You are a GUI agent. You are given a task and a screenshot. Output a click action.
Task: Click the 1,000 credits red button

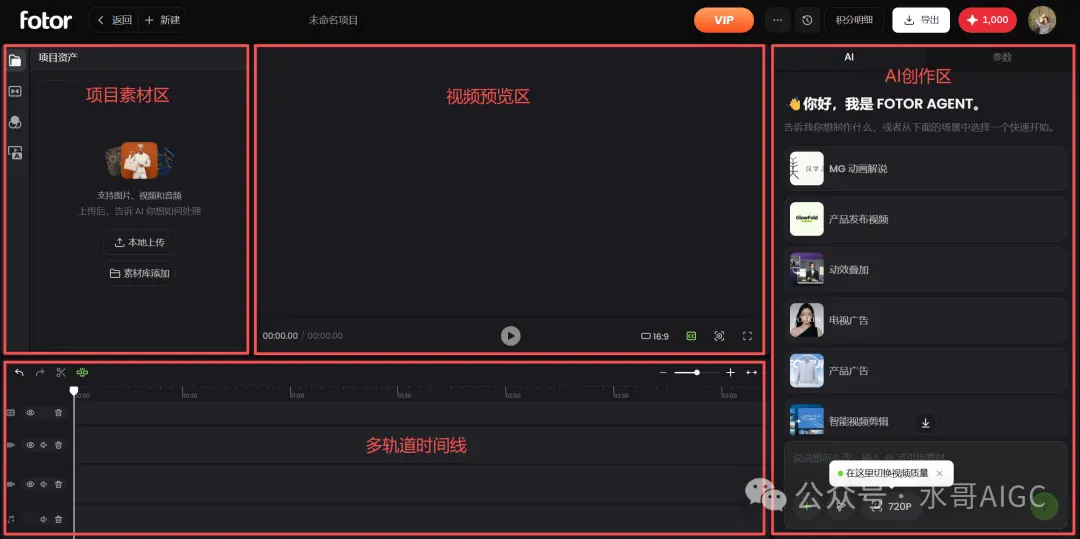click(x=988, y=20)
